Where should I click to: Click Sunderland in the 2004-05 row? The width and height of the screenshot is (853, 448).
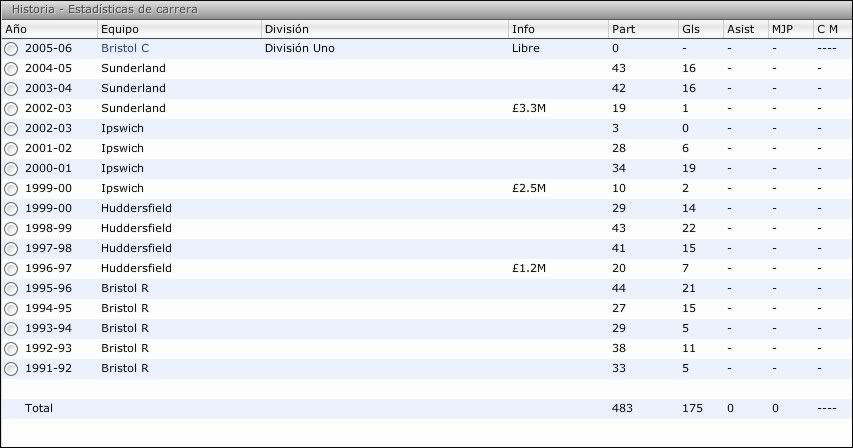133,68
